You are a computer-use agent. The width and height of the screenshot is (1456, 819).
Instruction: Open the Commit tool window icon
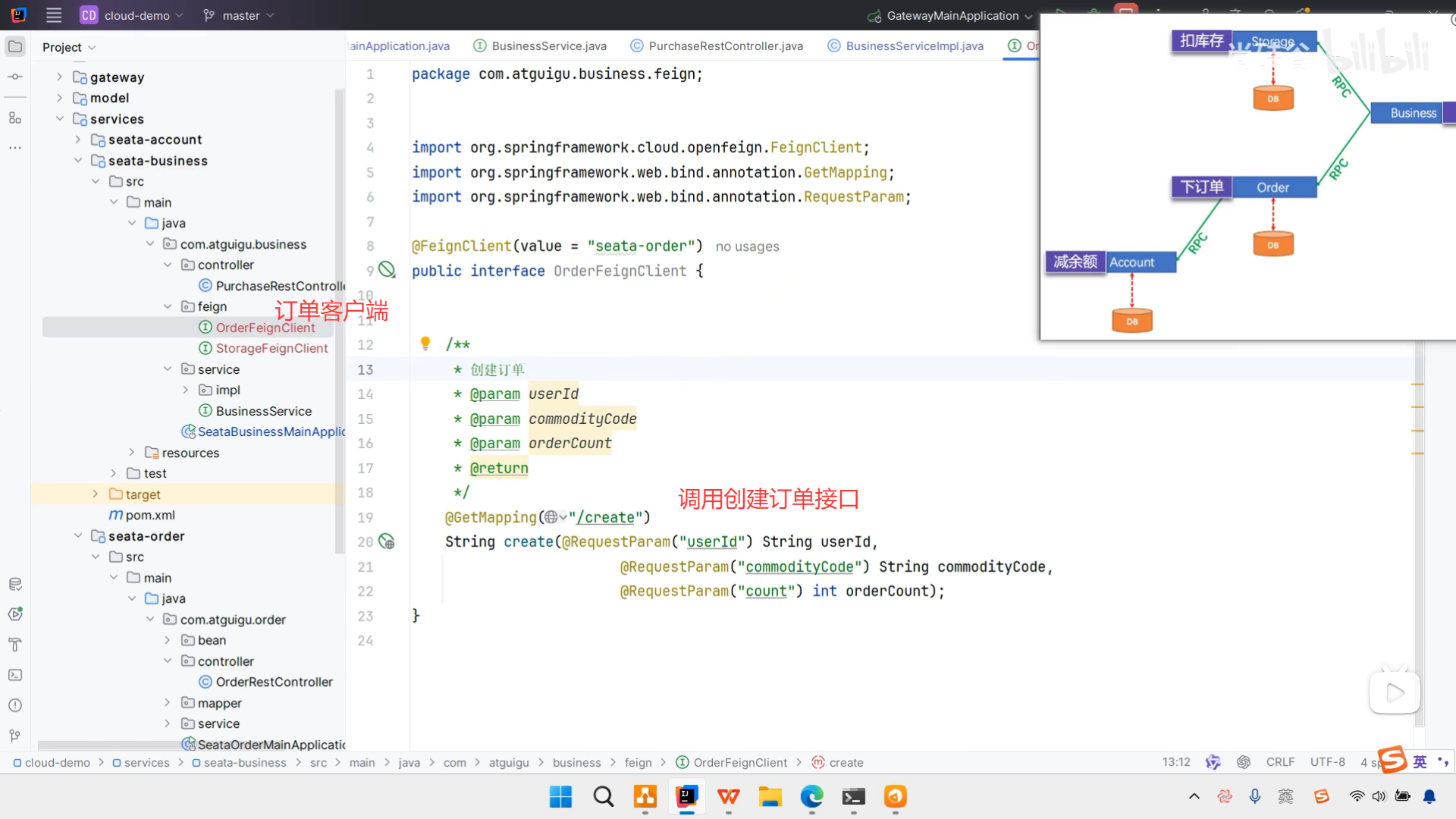[15, 77]
